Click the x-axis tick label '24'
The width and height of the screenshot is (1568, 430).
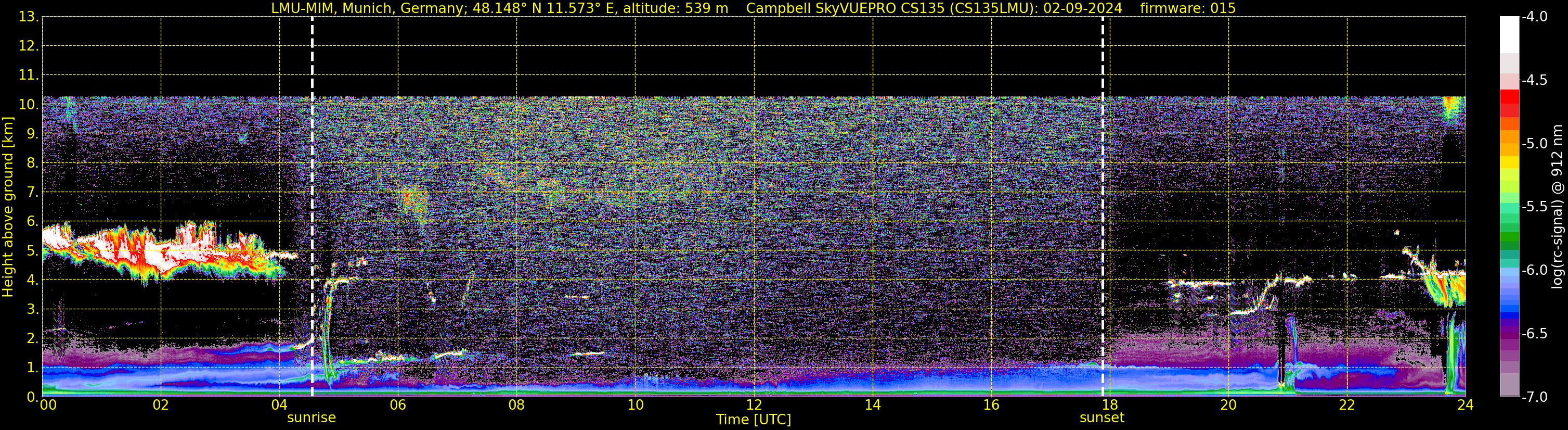pos(1465,405)
